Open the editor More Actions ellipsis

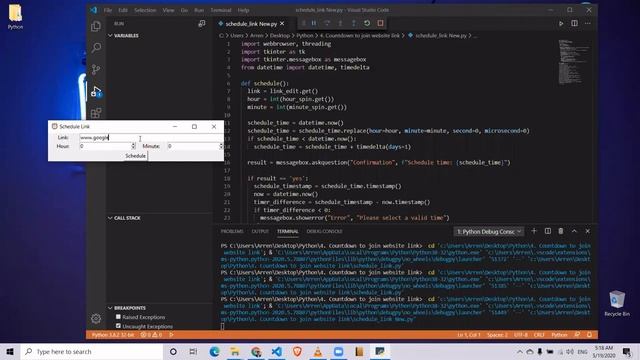coord(588,23)
